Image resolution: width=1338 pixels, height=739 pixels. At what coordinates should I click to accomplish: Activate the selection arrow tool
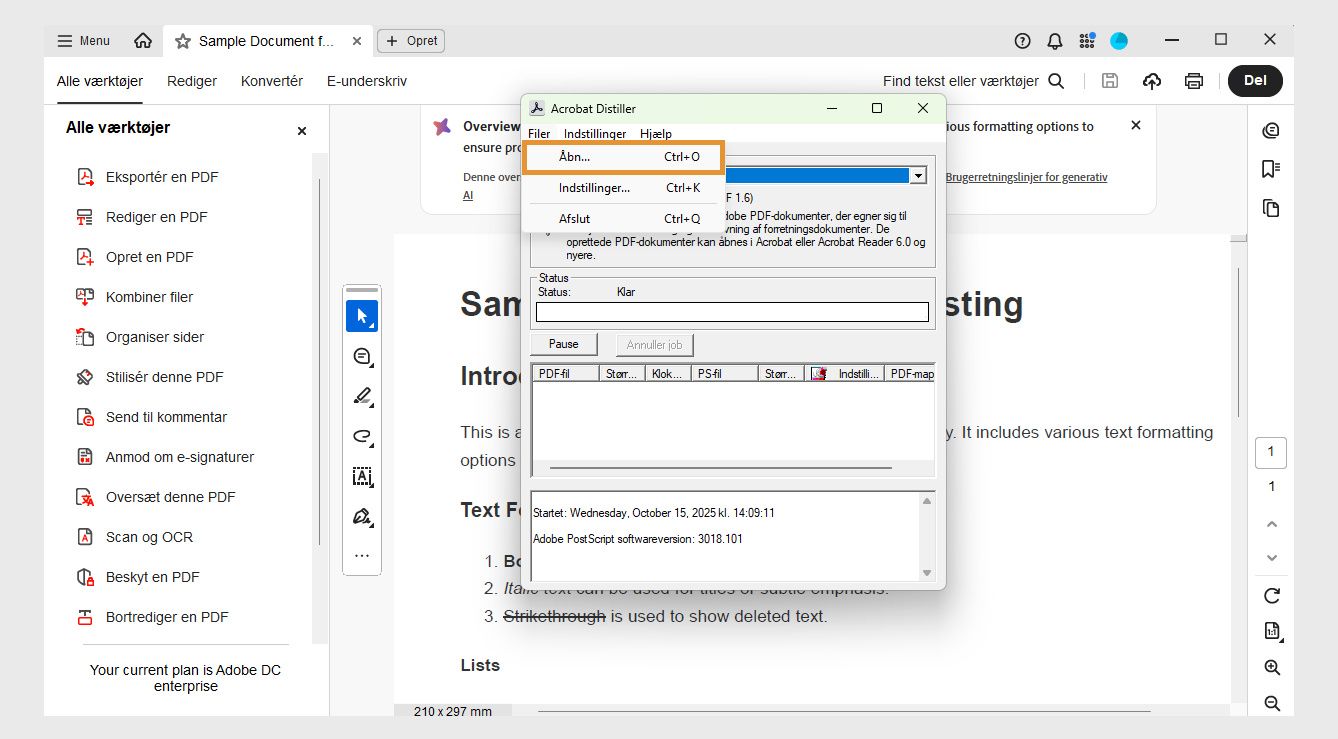coord(362,316)
